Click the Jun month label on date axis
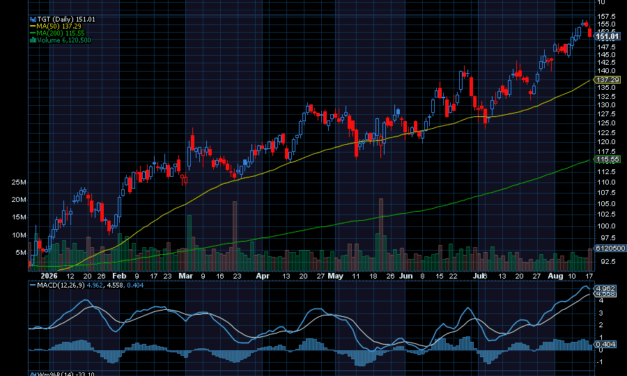Image resolution: width=627 pixels, height=376 pixels. point(406,276)
